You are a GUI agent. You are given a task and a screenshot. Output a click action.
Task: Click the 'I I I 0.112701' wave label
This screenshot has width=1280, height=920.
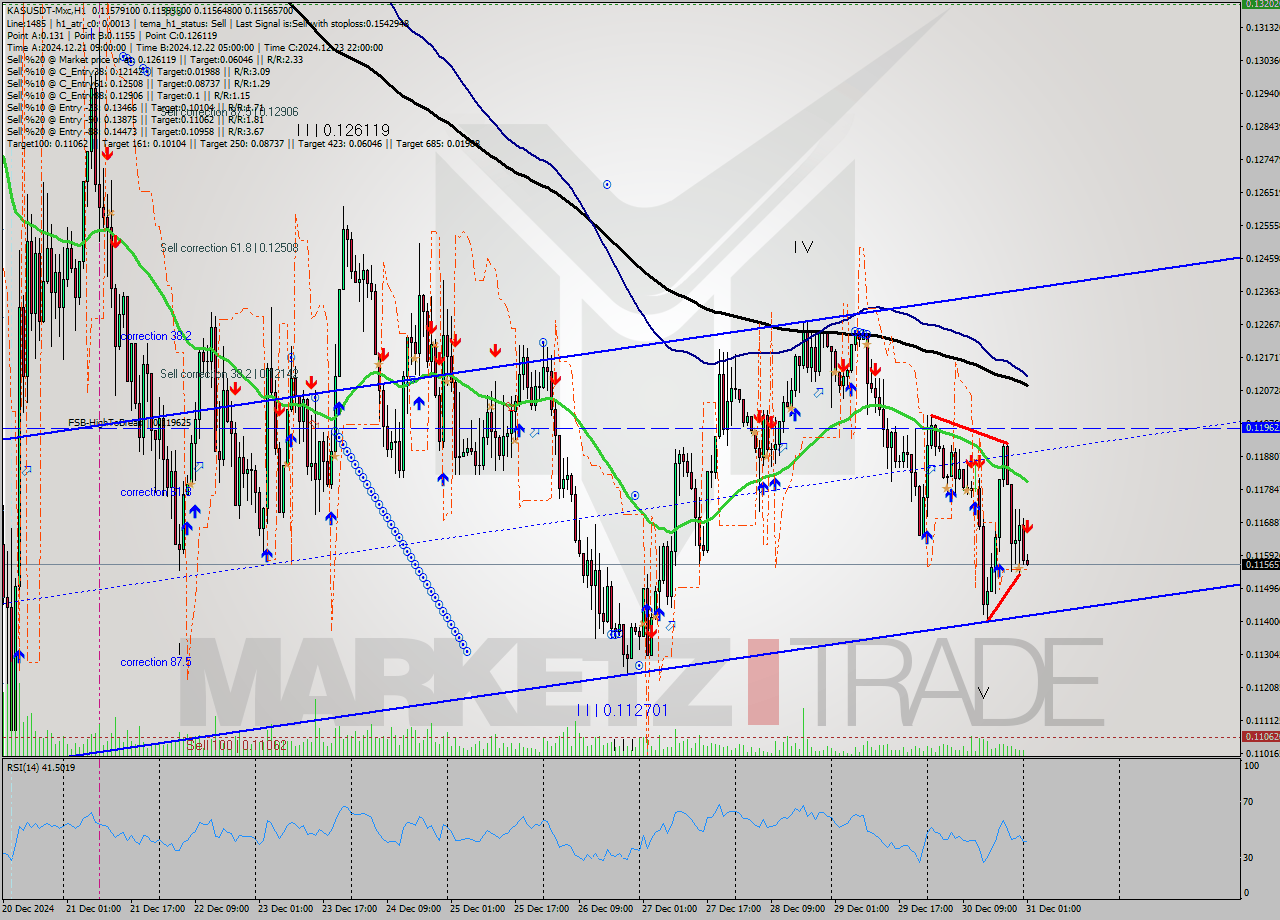point(622,711)
